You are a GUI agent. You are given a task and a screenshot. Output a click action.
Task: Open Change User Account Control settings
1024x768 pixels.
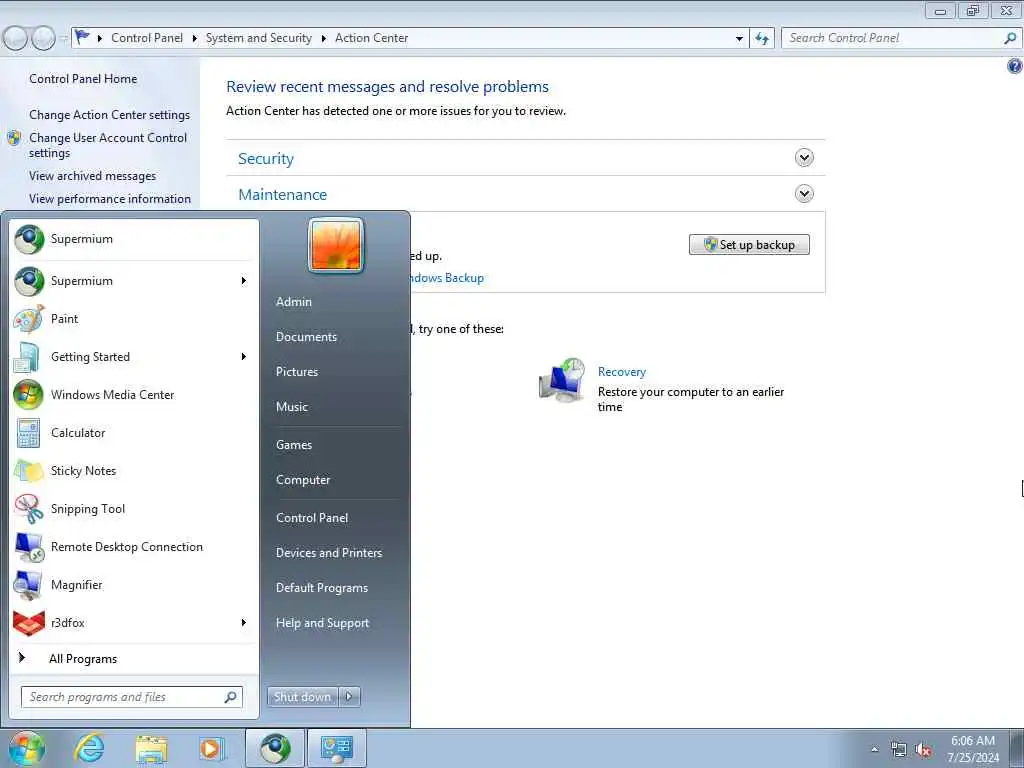108,145
